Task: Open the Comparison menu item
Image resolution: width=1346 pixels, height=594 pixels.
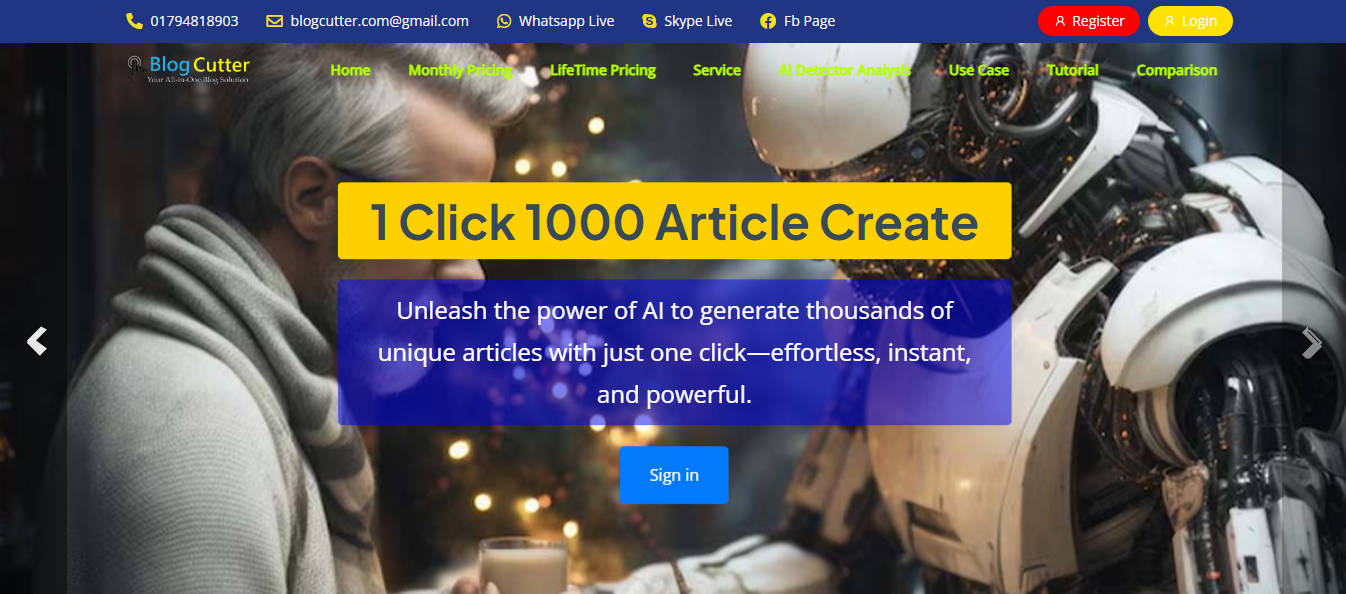Action: [x=1177, y=70]
